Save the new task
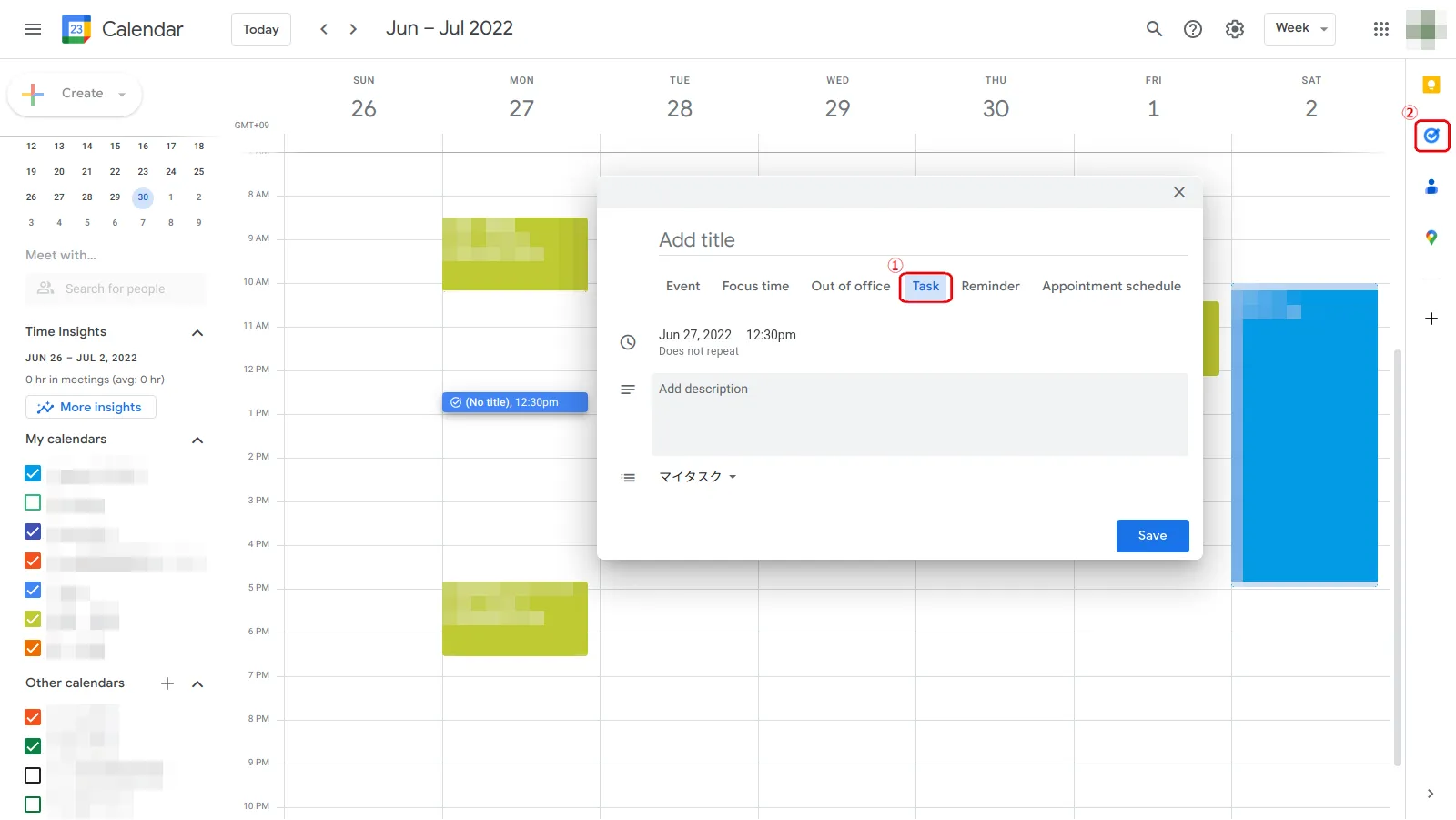The height and width of the screenshot is (820, 1456). pos(1152,535)
